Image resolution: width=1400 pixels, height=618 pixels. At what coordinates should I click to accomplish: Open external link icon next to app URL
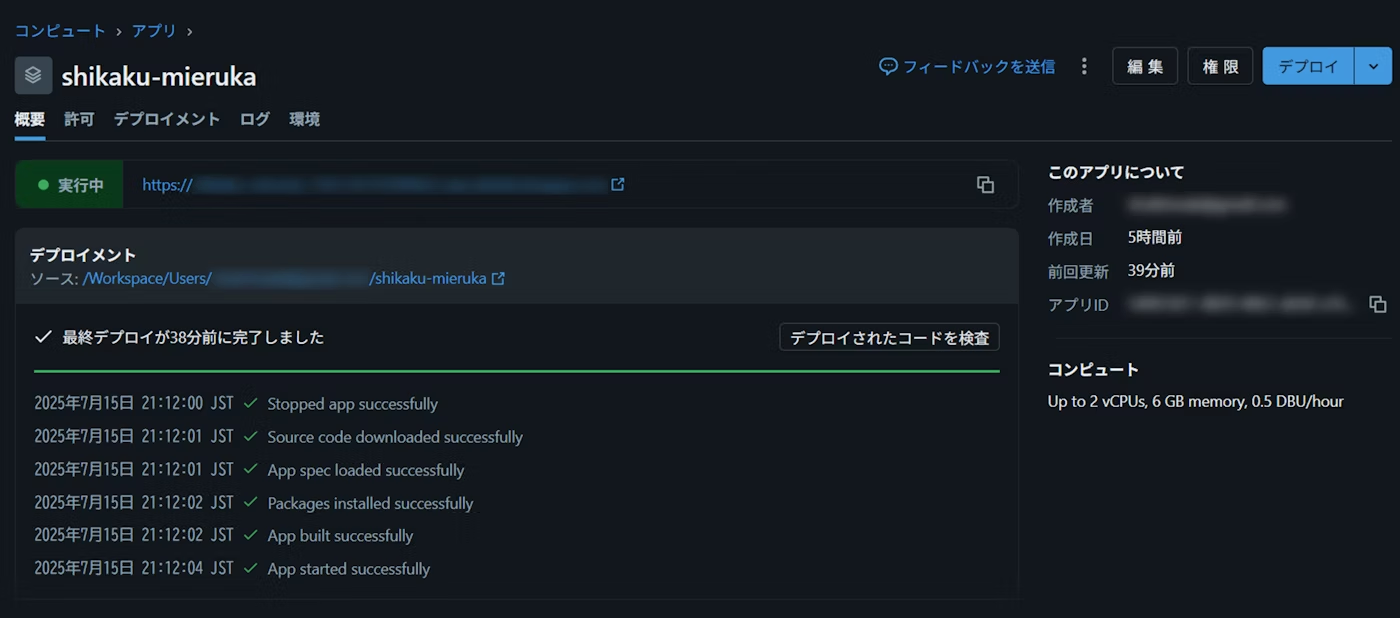[618, 184]
